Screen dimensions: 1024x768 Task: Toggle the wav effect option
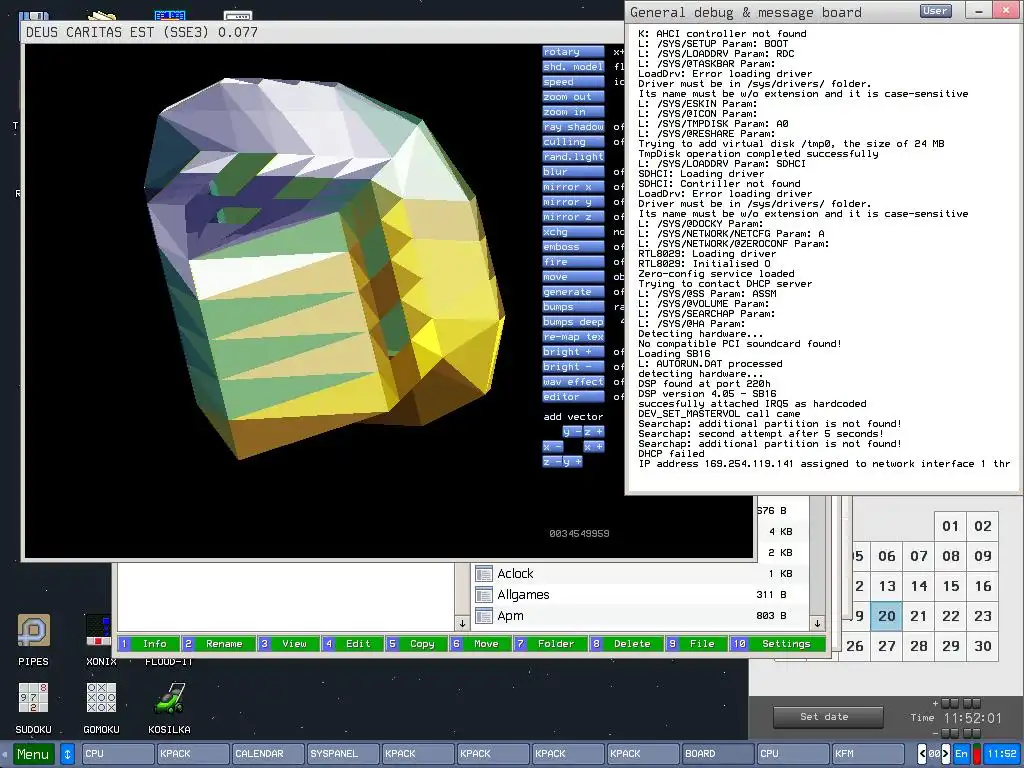click(573, 382)
